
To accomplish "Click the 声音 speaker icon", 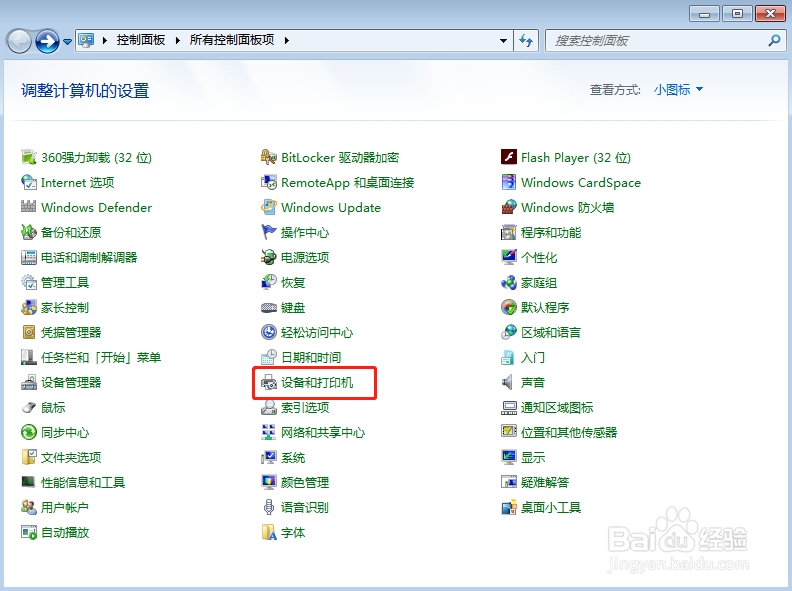I will click(508, 382).
